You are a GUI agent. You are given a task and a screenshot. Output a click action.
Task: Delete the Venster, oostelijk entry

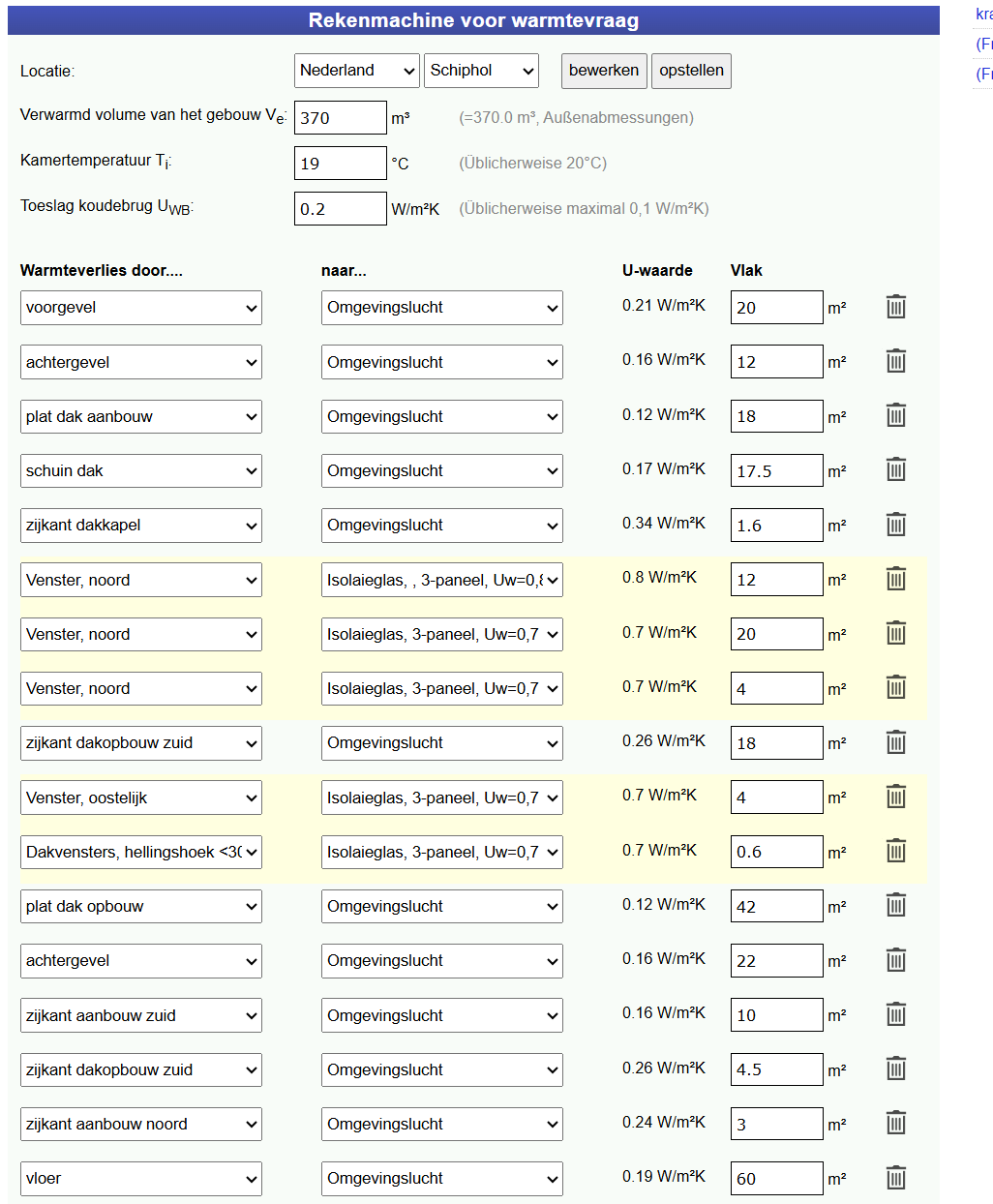tap(895, 797)
